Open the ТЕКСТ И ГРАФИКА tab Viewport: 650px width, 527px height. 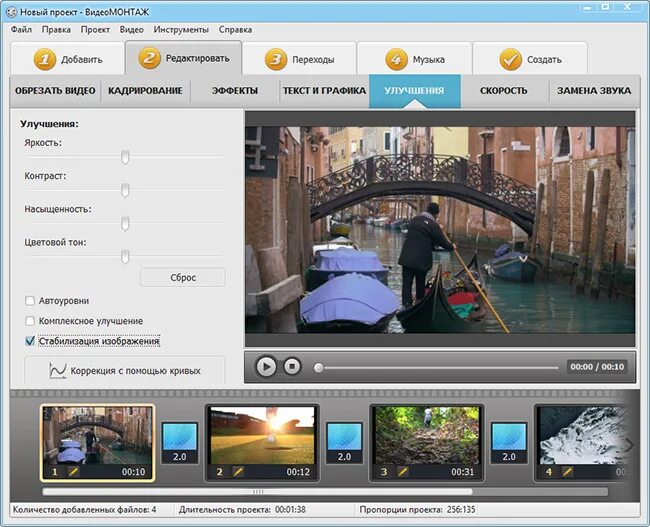click(324, 90)
